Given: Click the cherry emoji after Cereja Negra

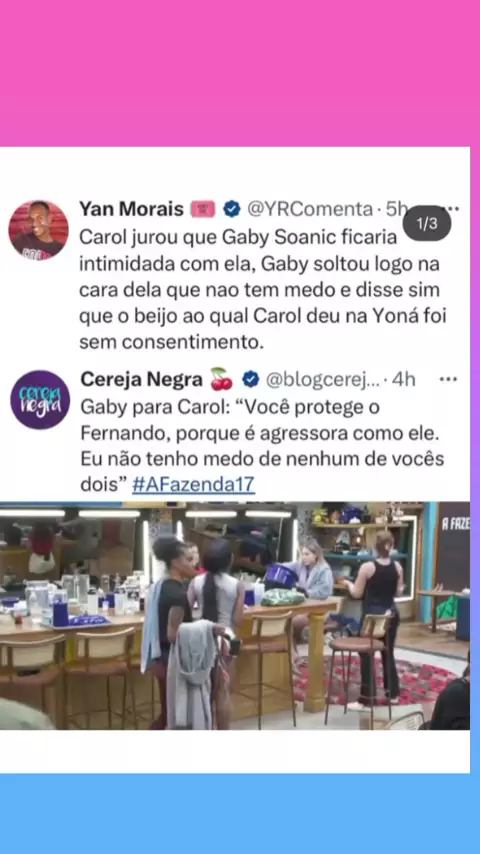Looking at the screenshot, I should pyautogui.click(x=221, y=379).
